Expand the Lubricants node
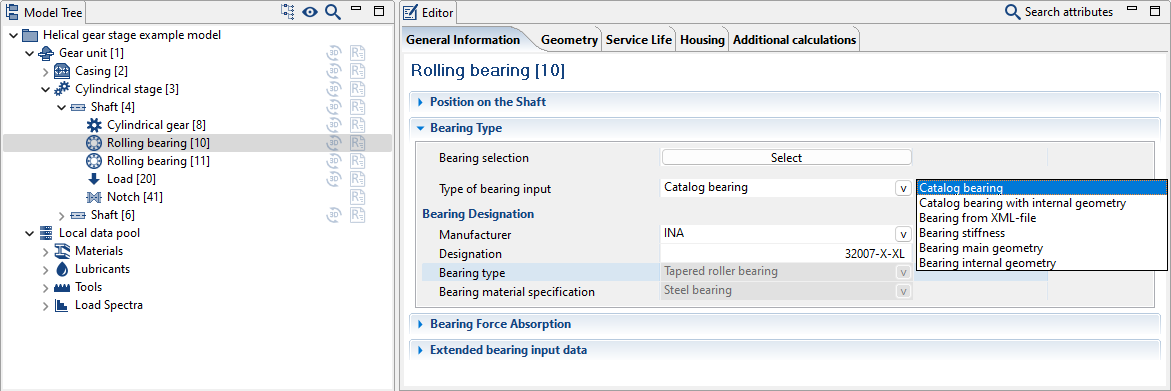 coord(46,269)
